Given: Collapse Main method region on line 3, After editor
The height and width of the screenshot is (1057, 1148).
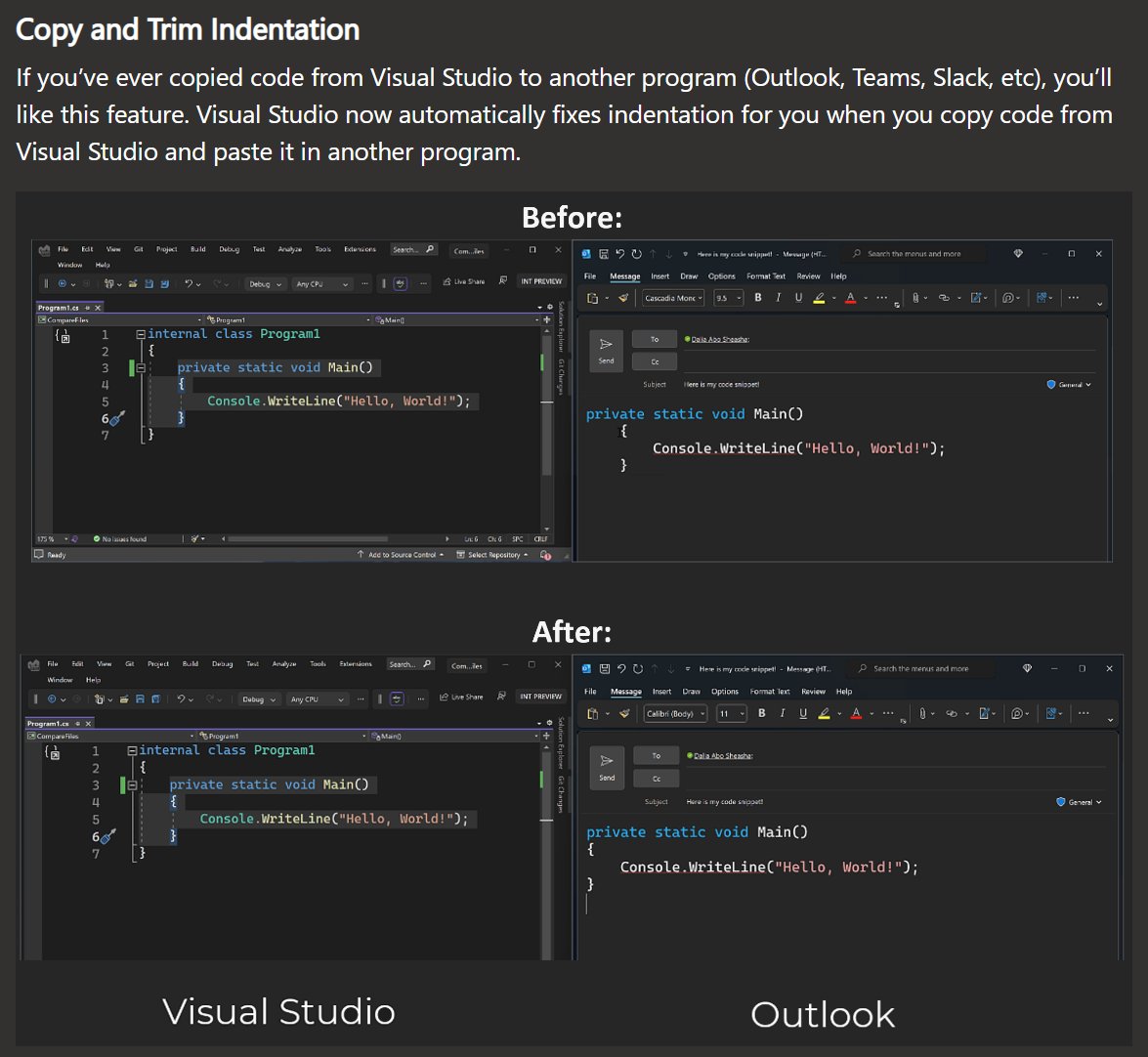Looking at the screenshot, I should coord(133,784).
